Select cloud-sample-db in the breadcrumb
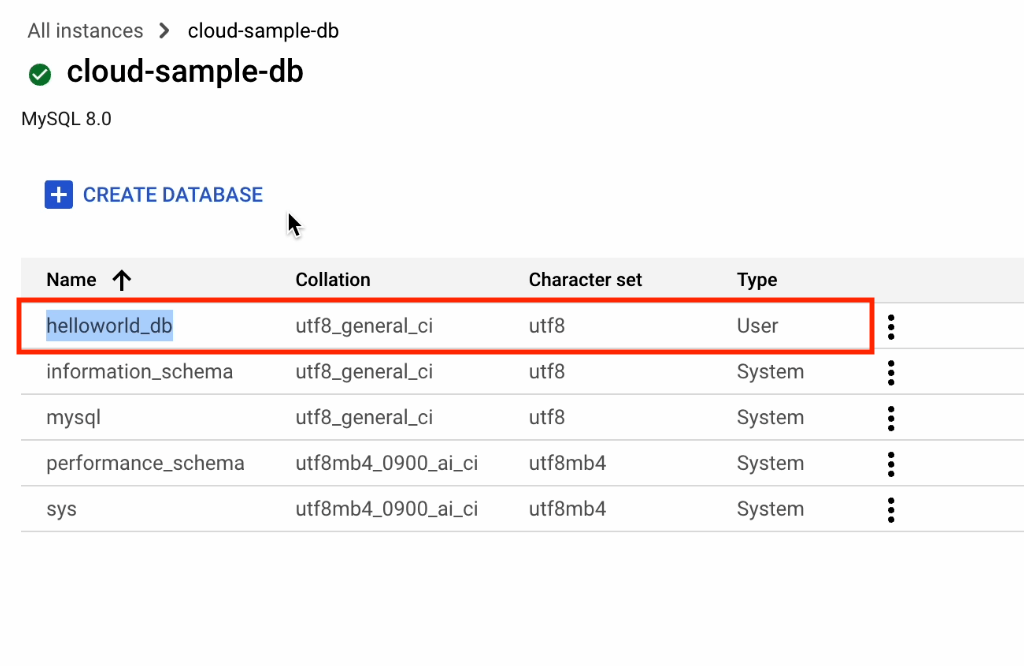1024x666 pixels. point(263,31)
